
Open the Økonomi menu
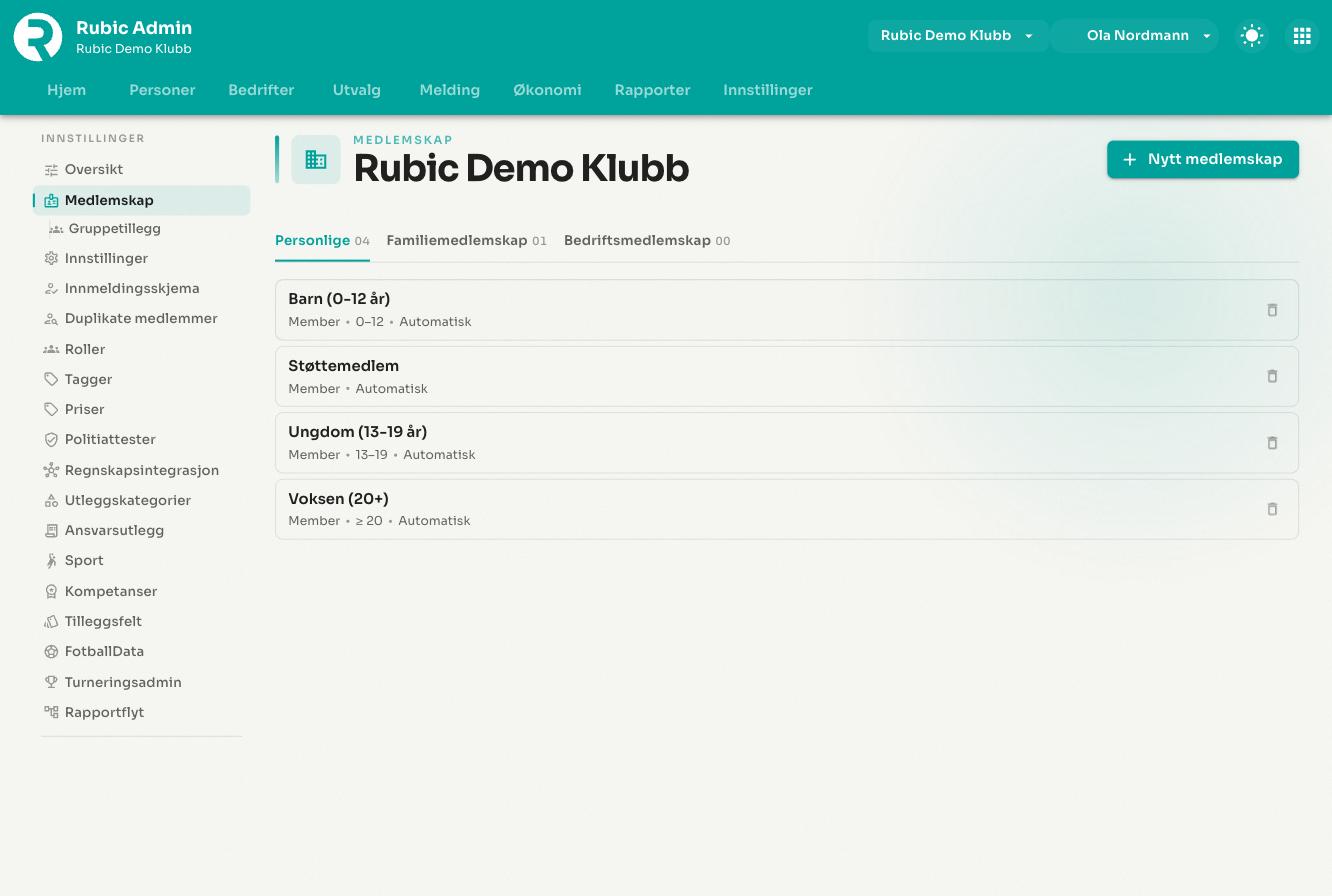tap(547, 90)
